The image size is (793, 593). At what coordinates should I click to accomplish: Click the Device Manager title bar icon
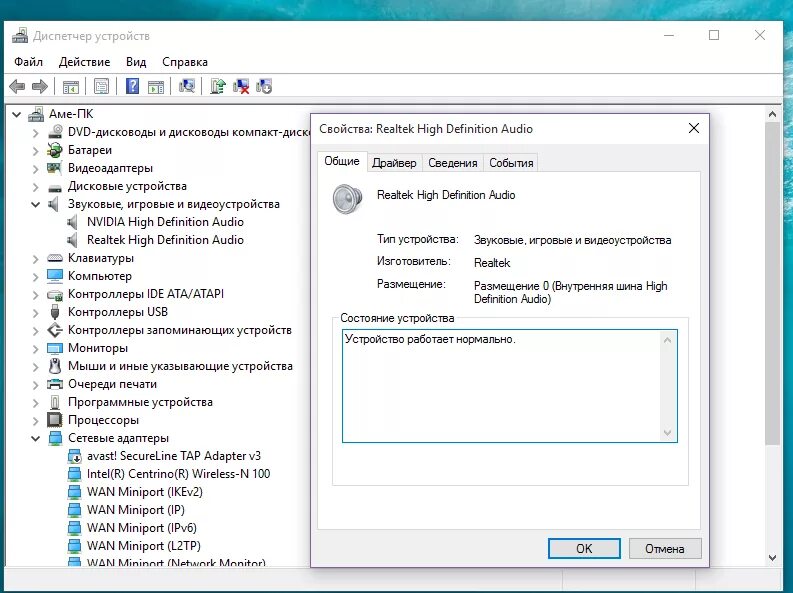click(x=20, y=35)
